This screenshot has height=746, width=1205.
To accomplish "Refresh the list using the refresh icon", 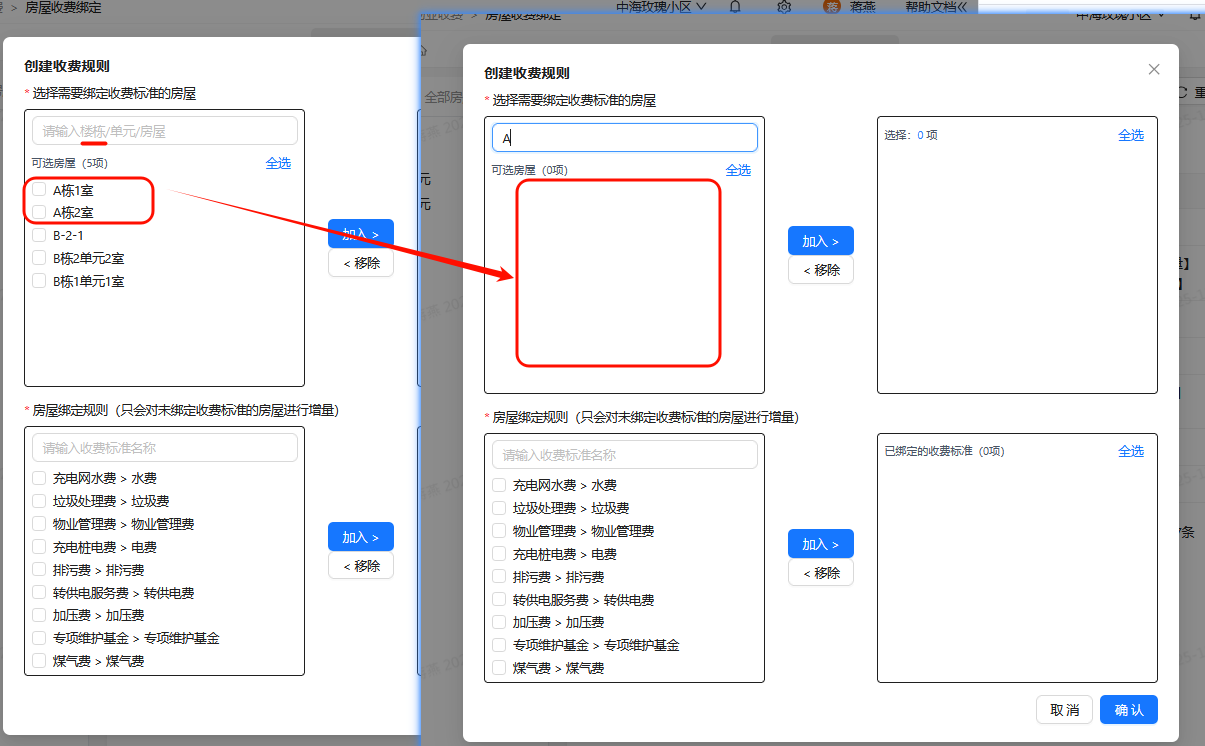I will click(x=1183, y=91).
